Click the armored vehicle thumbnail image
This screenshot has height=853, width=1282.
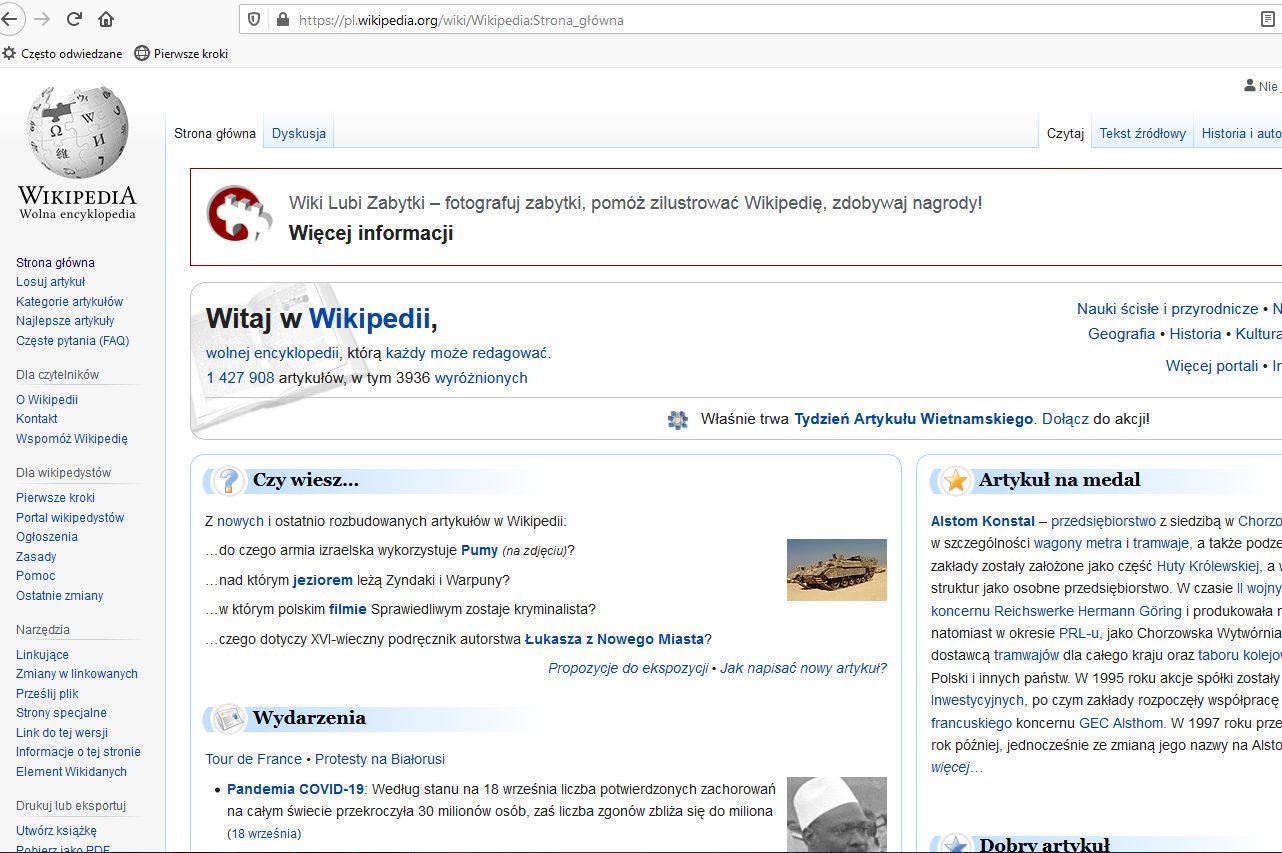tap(836, 570)
